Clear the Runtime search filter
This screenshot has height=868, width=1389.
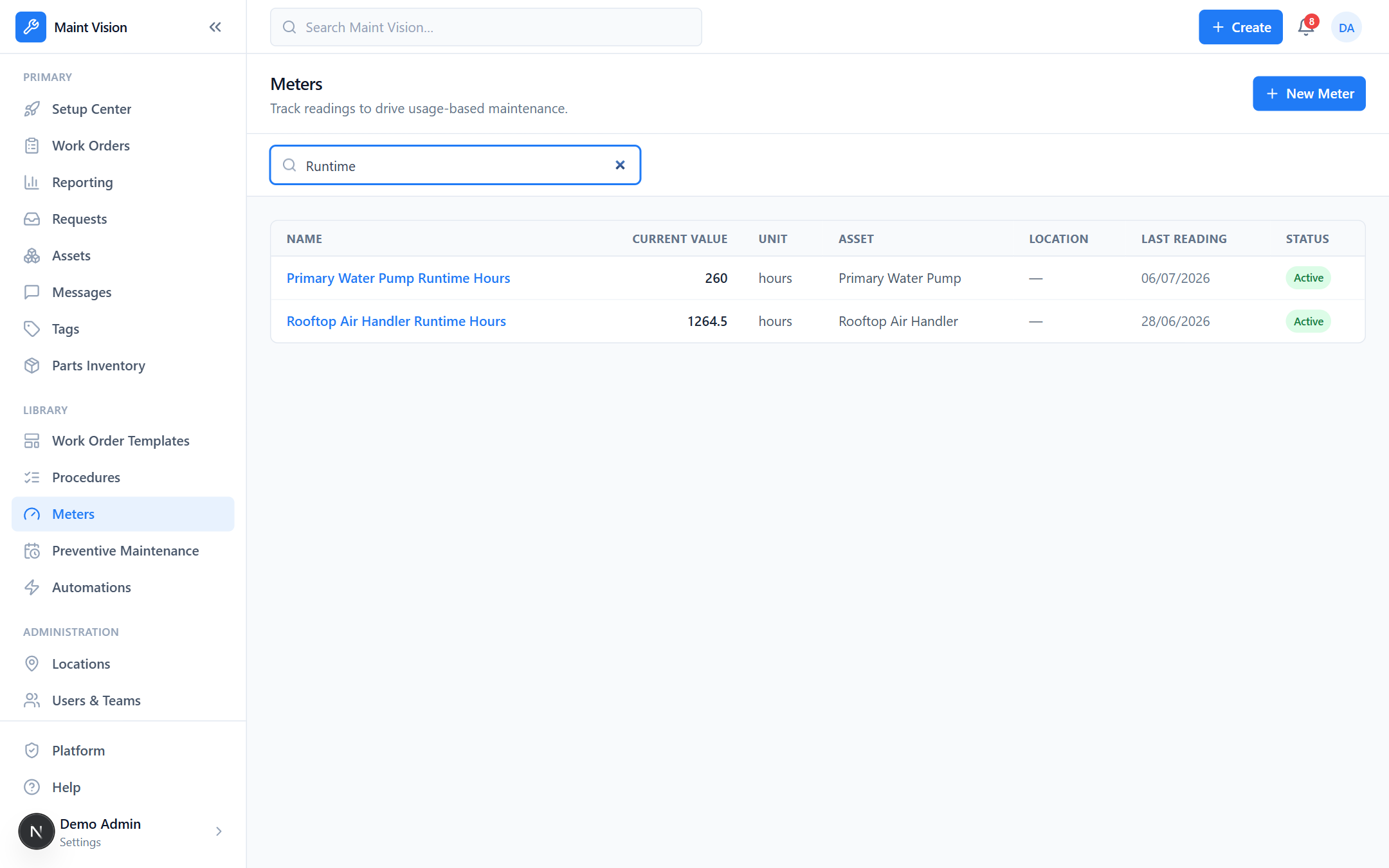[x=620, y=165]
